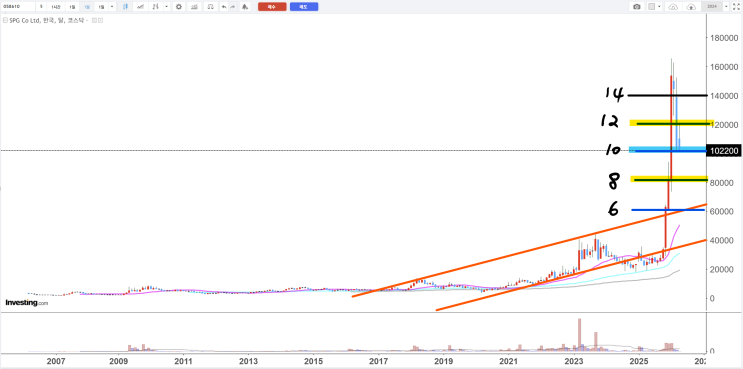The image size is (743, 369).
Task: Open chart settings gear icon
Action: click(x=179, y=7)
